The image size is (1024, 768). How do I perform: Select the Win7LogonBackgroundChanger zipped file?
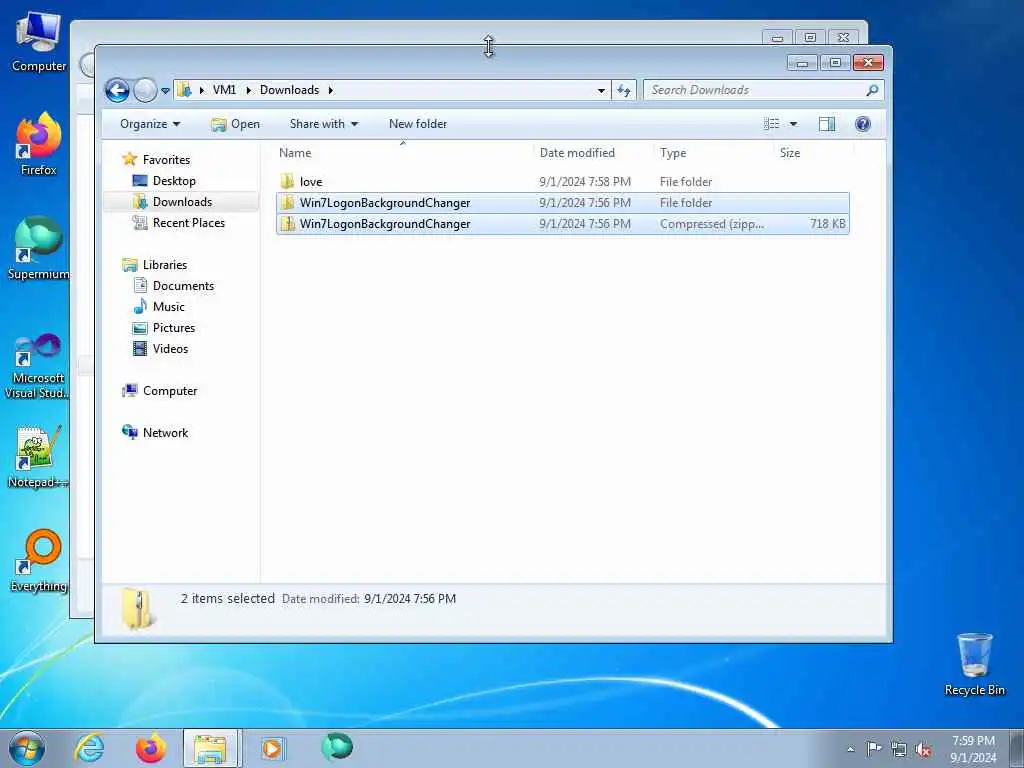[562, 223]
